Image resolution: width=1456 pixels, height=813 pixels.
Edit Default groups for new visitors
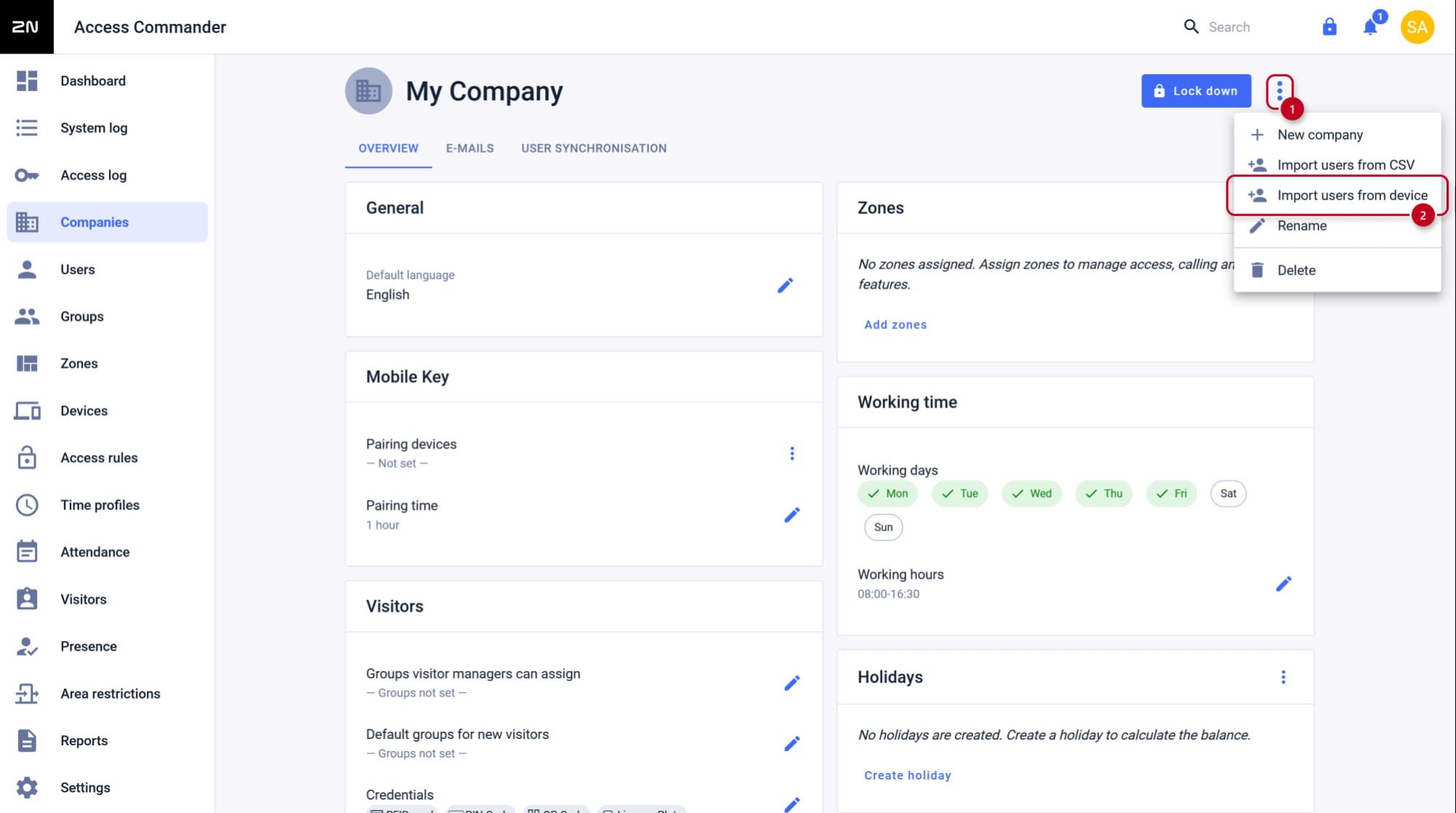coord(792,744)
